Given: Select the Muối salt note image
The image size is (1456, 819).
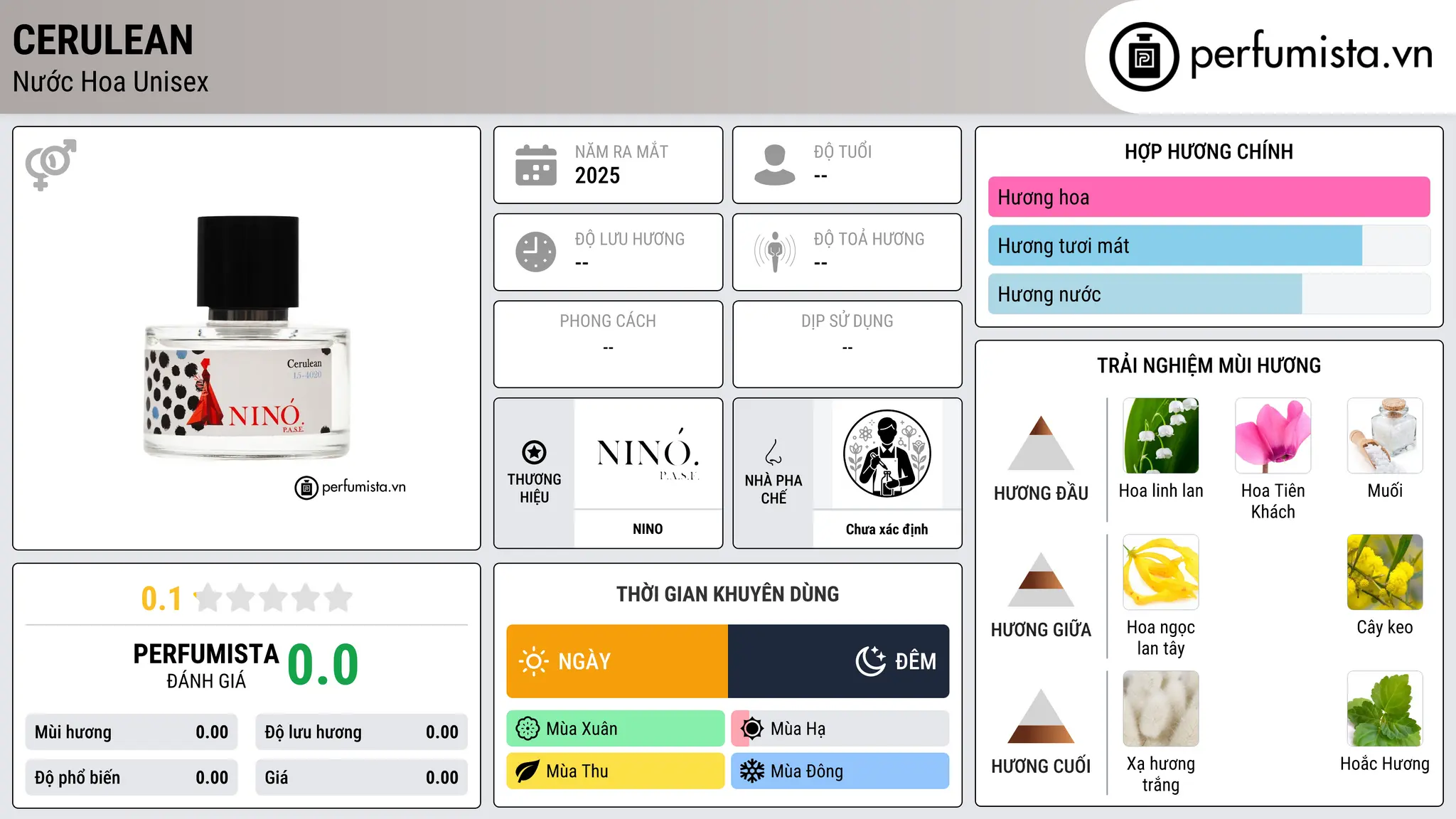Looking at the screenshot, I should pos(1385,436).
